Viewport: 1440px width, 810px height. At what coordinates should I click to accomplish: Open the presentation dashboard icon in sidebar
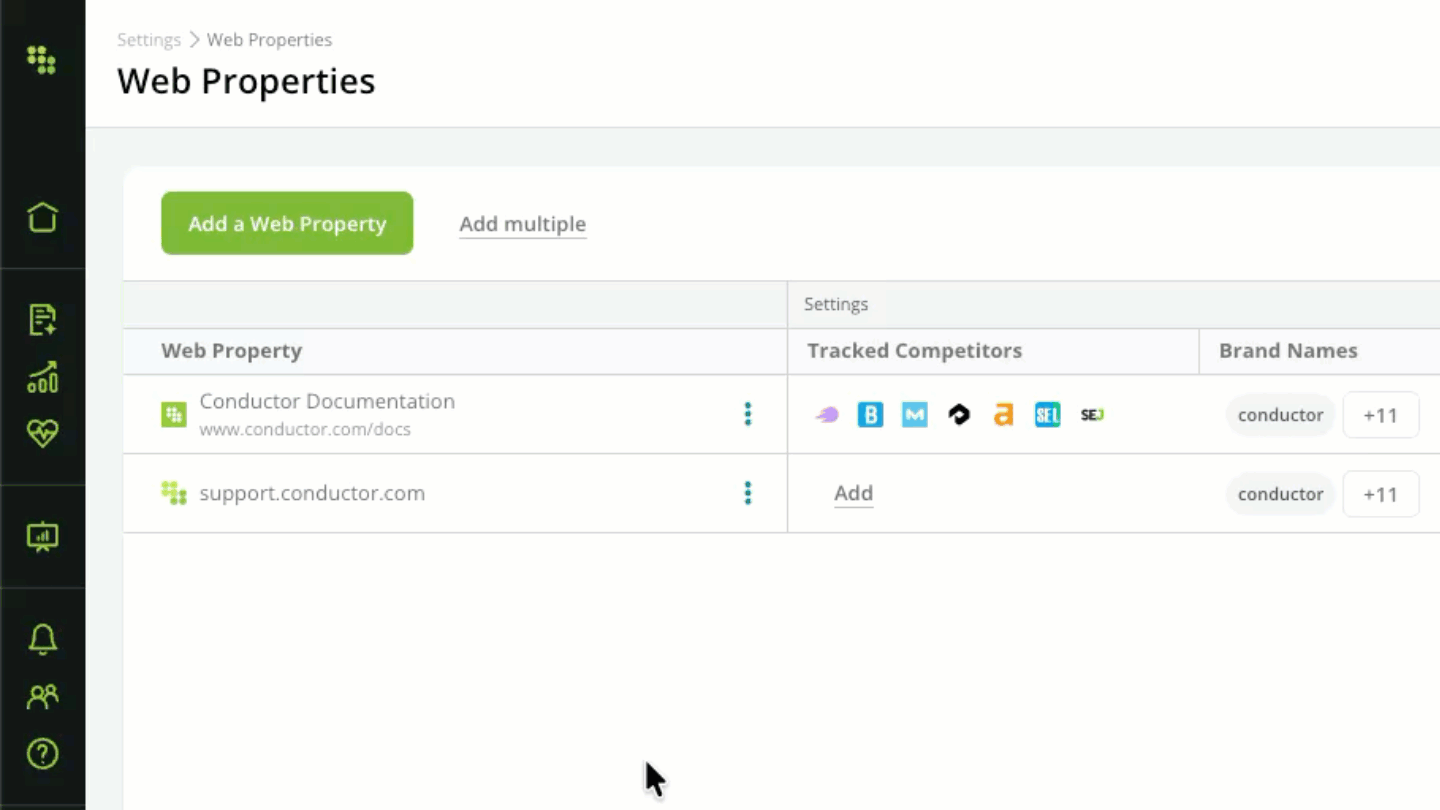click(x=42, y=537)
